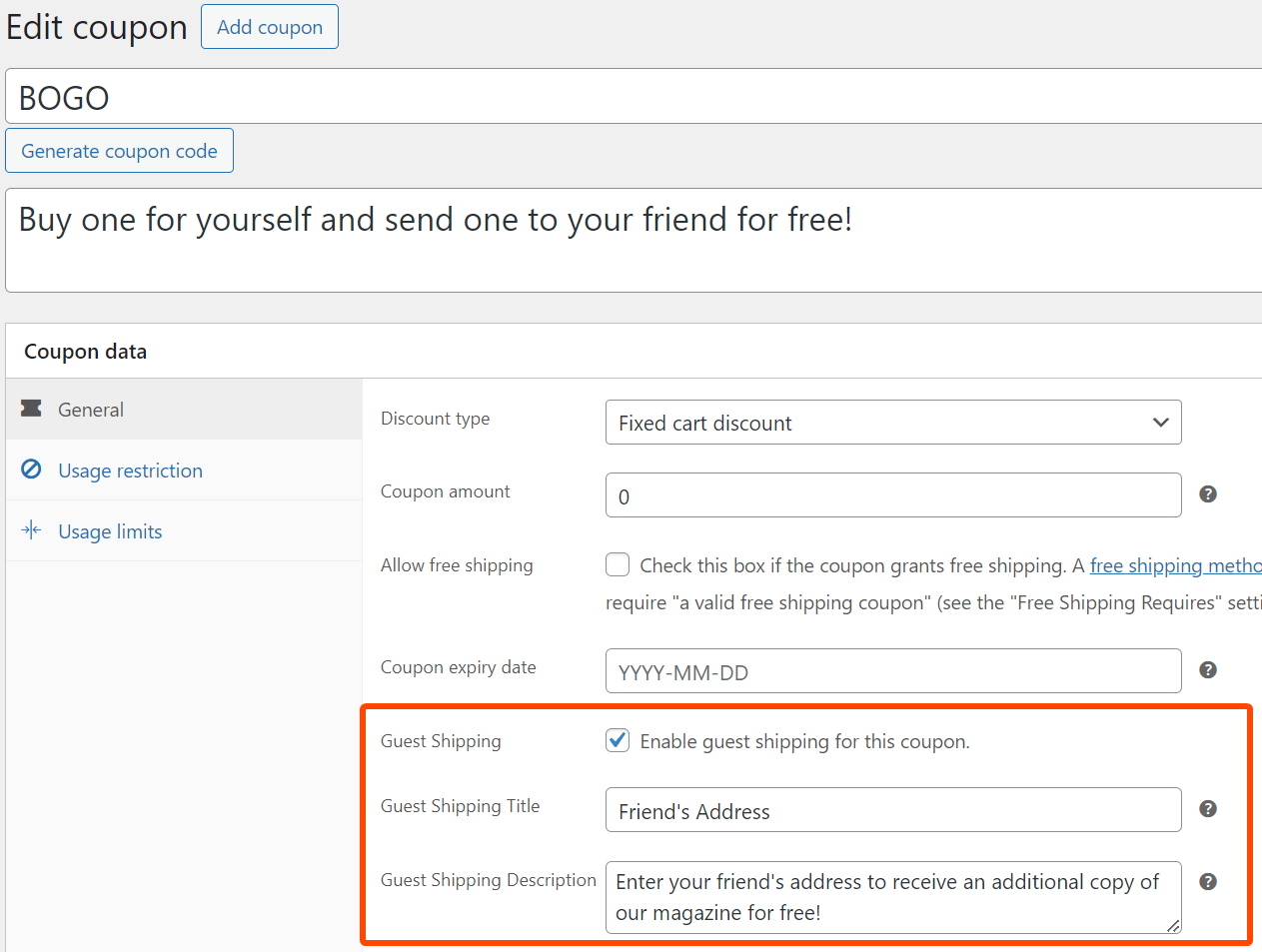Click the Guest Shipping Title field

click(x=893, y=810)
